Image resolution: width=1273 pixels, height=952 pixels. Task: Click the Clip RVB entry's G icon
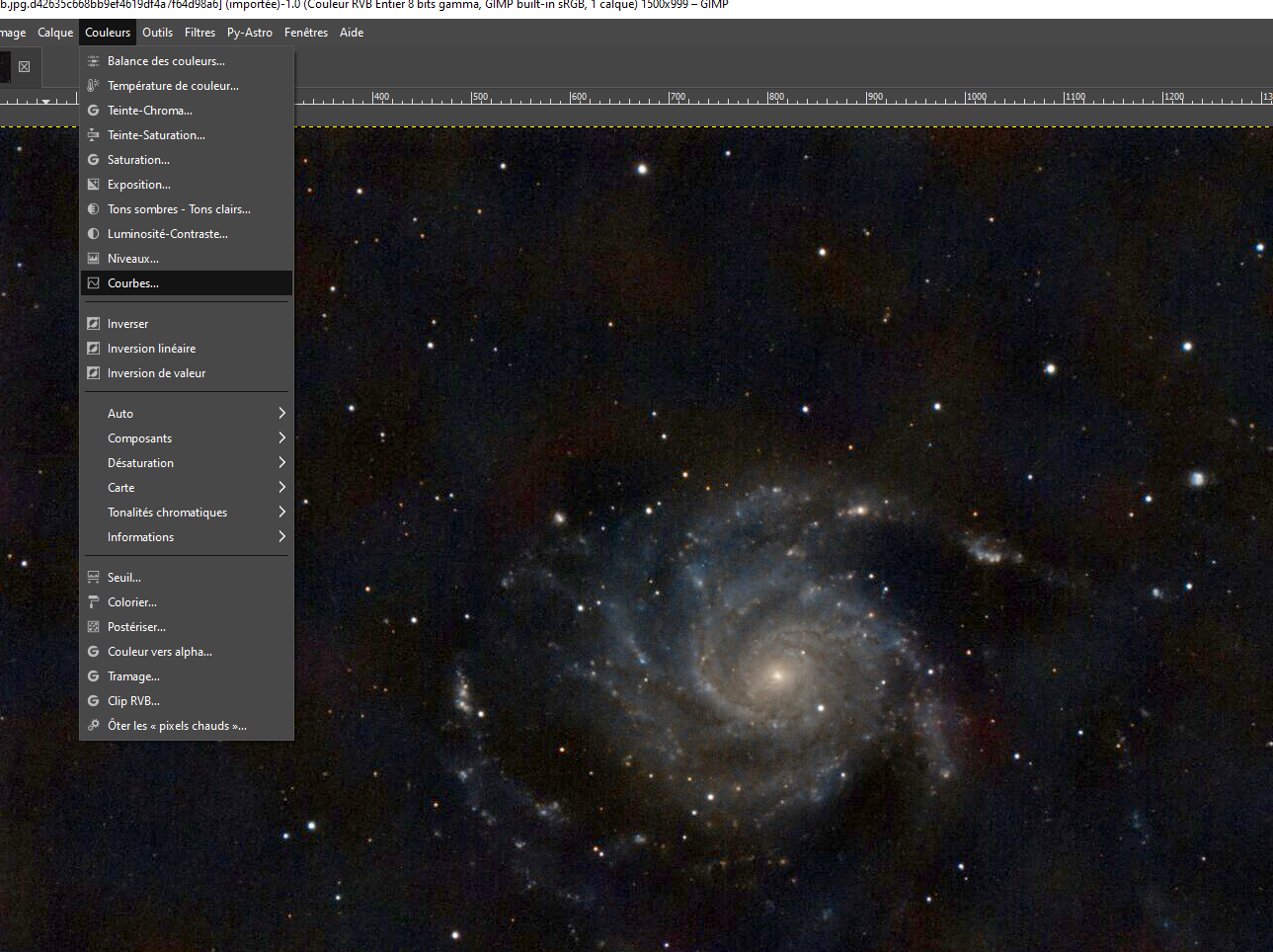pyautogui.click(x=93, y=701)
